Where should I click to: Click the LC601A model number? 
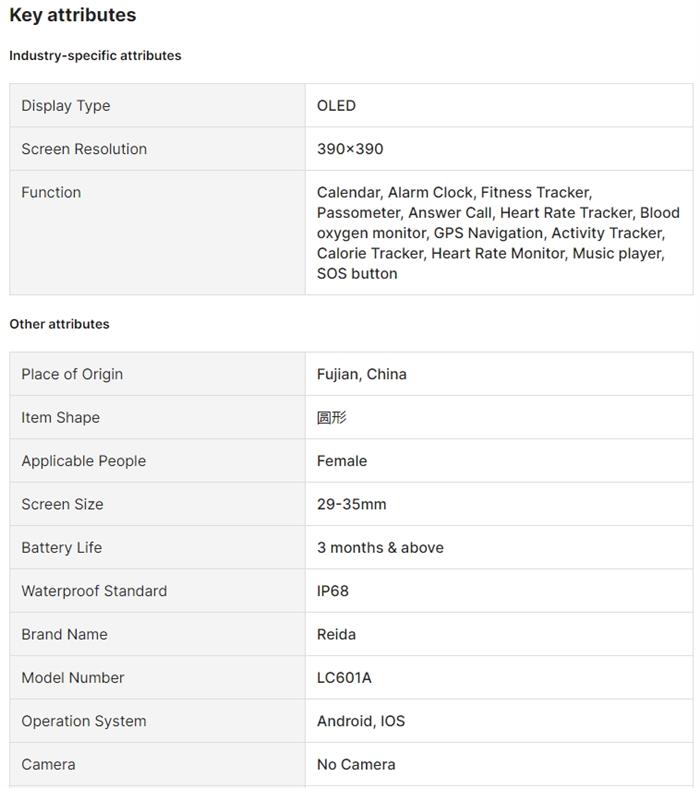pyautogui.click(x=344, y=678)
